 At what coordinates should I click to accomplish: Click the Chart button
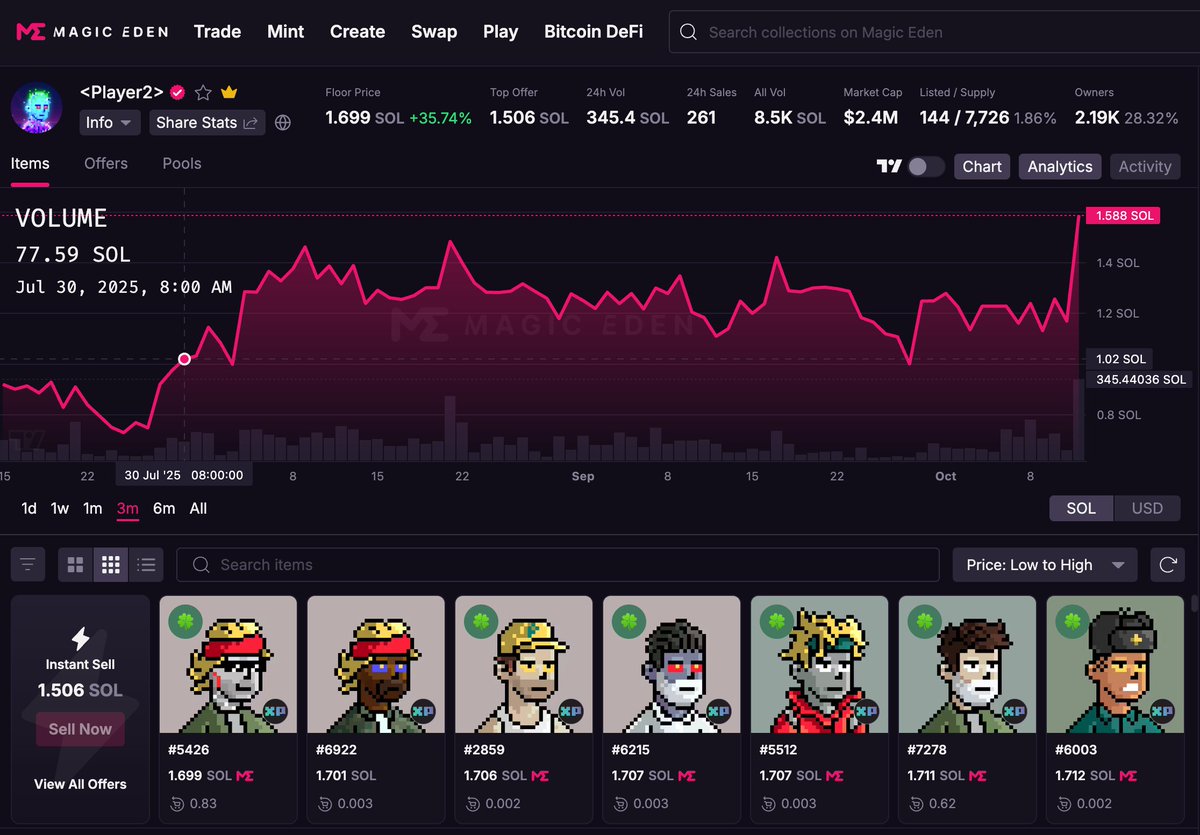[982, 166]
